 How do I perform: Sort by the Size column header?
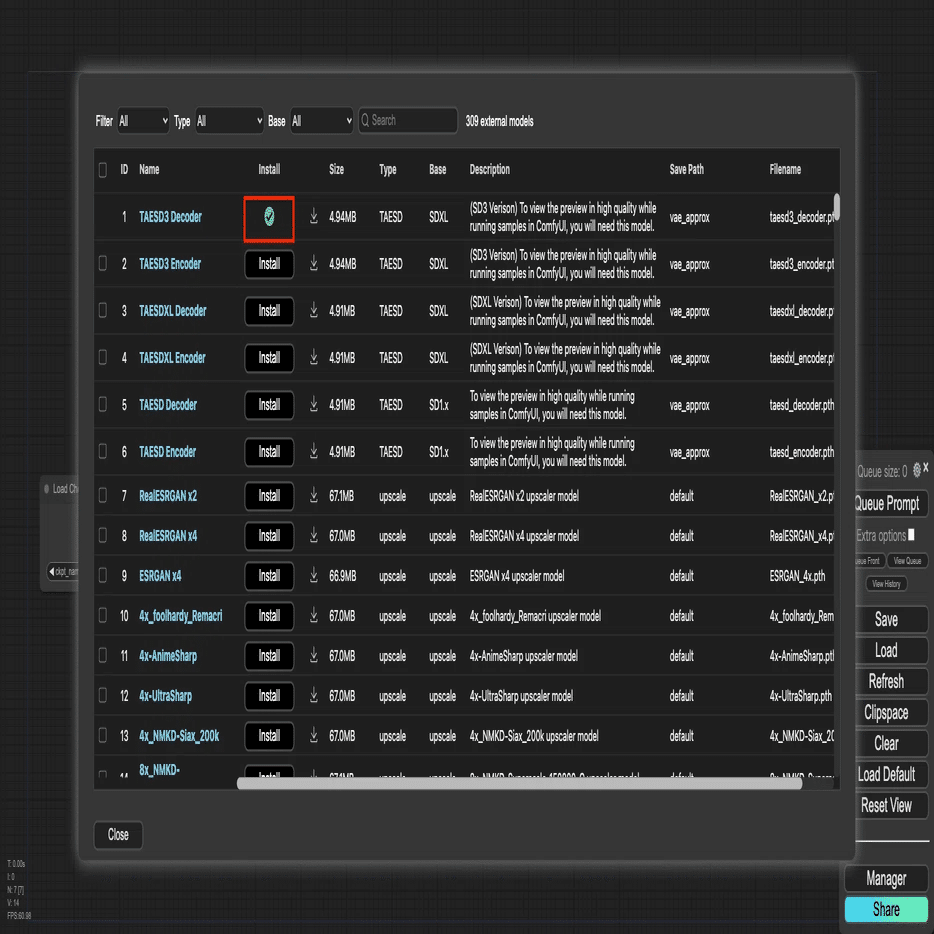(x=337, y=170)
